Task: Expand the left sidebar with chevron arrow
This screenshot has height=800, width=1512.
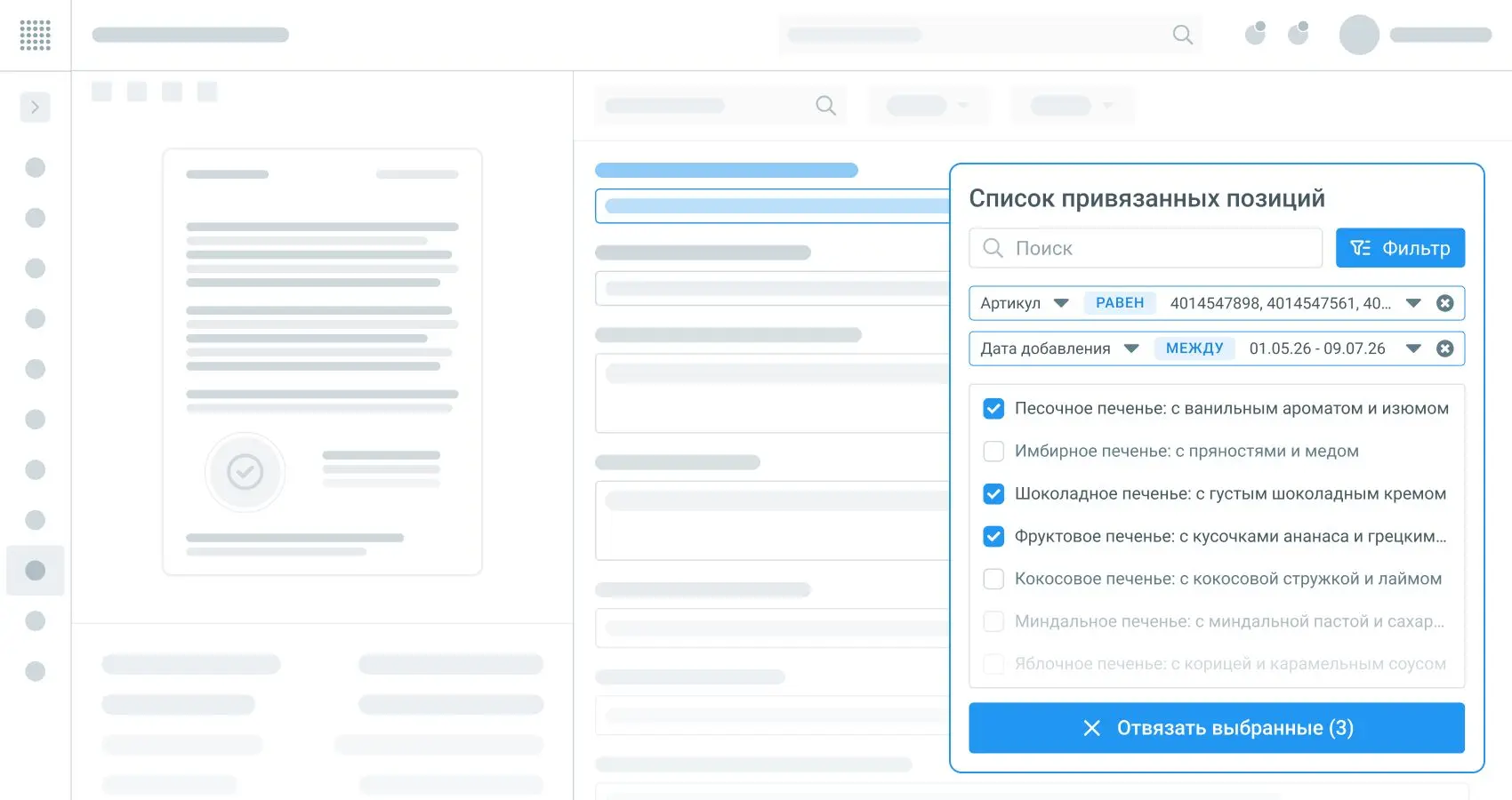Action: coord(35,108)
